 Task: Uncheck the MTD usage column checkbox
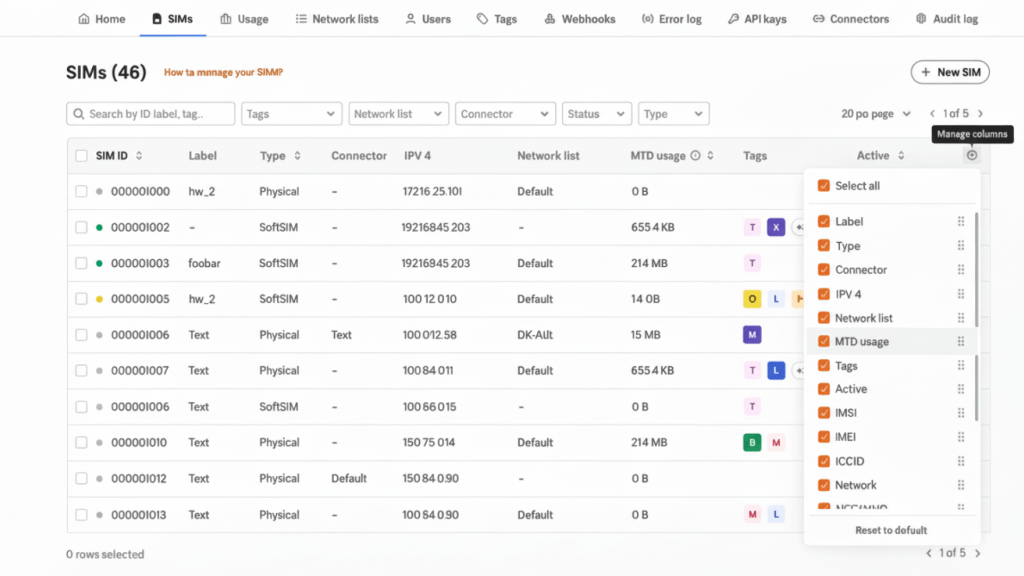[x=824, y=342]
